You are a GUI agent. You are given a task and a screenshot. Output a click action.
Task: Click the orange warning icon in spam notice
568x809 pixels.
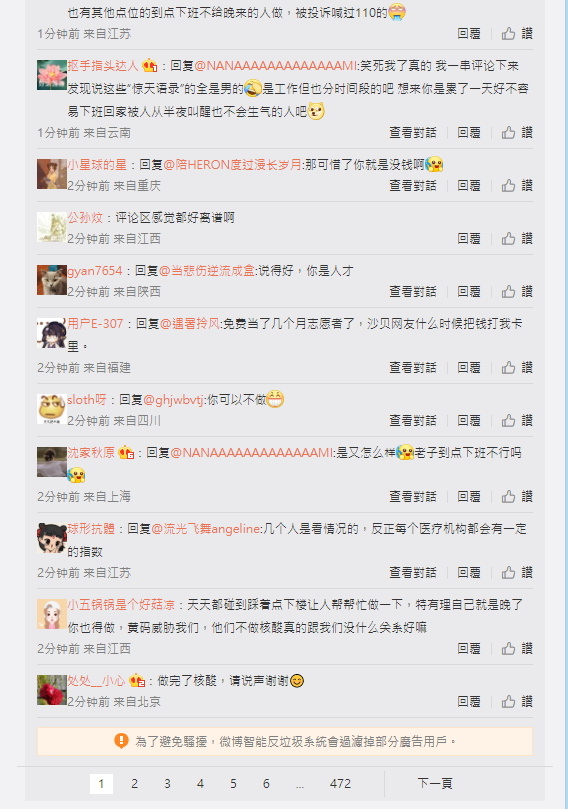click(121, 741)
